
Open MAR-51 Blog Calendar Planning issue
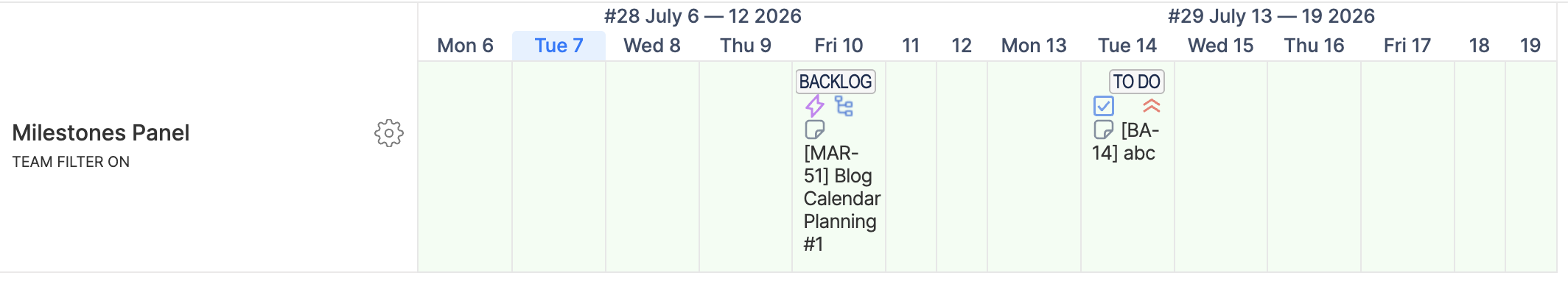[841, 199]
